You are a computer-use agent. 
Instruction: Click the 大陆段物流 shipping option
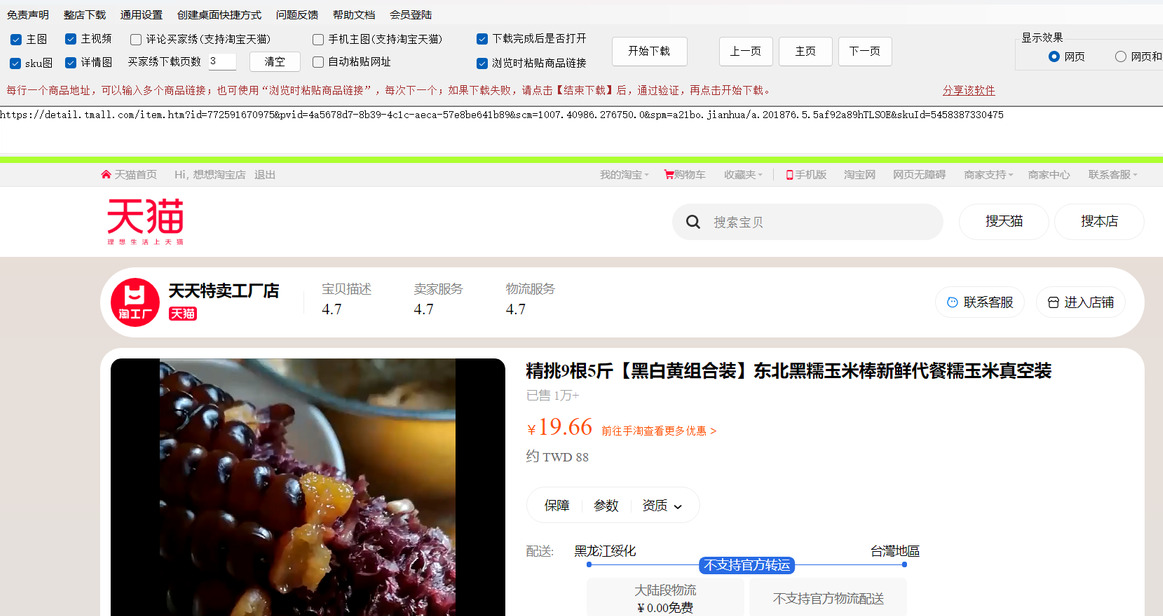click(665, 597)
